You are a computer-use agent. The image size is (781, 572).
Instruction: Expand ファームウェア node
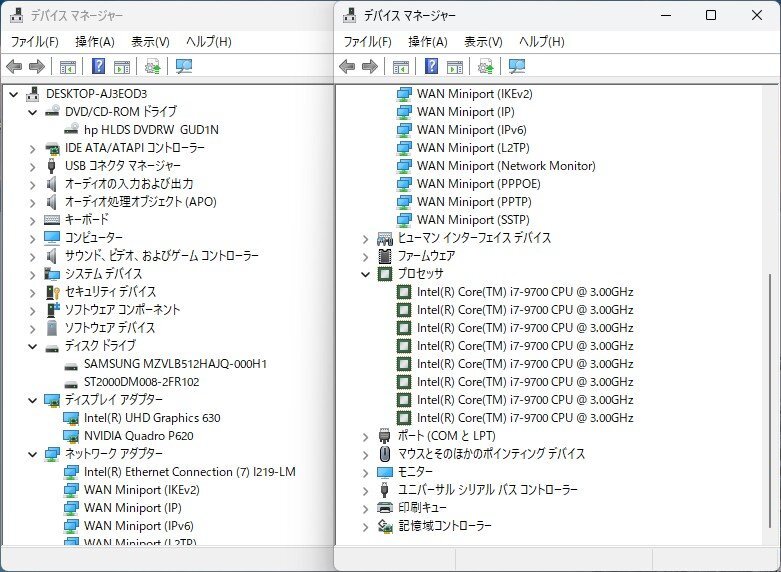(x=366, y=257)
